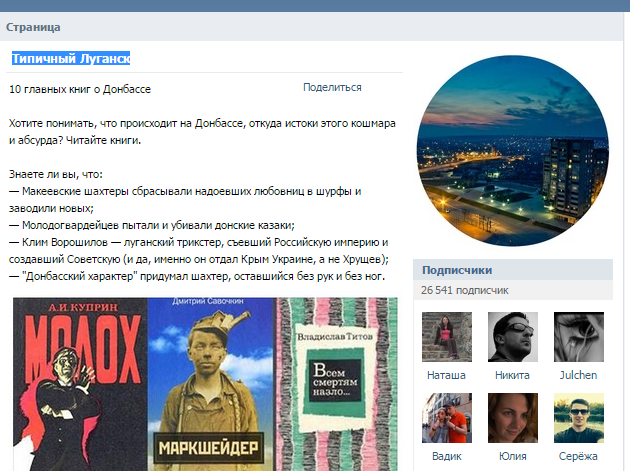The width and height of the screenshot is (630, 471).
Task: Click the 26 541 подписчик count
Action: [464, 290]
